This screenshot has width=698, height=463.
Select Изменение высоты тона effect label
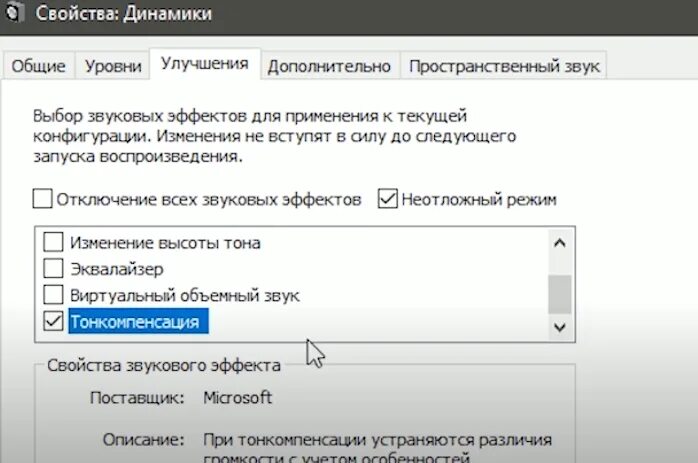click(165, 243)
